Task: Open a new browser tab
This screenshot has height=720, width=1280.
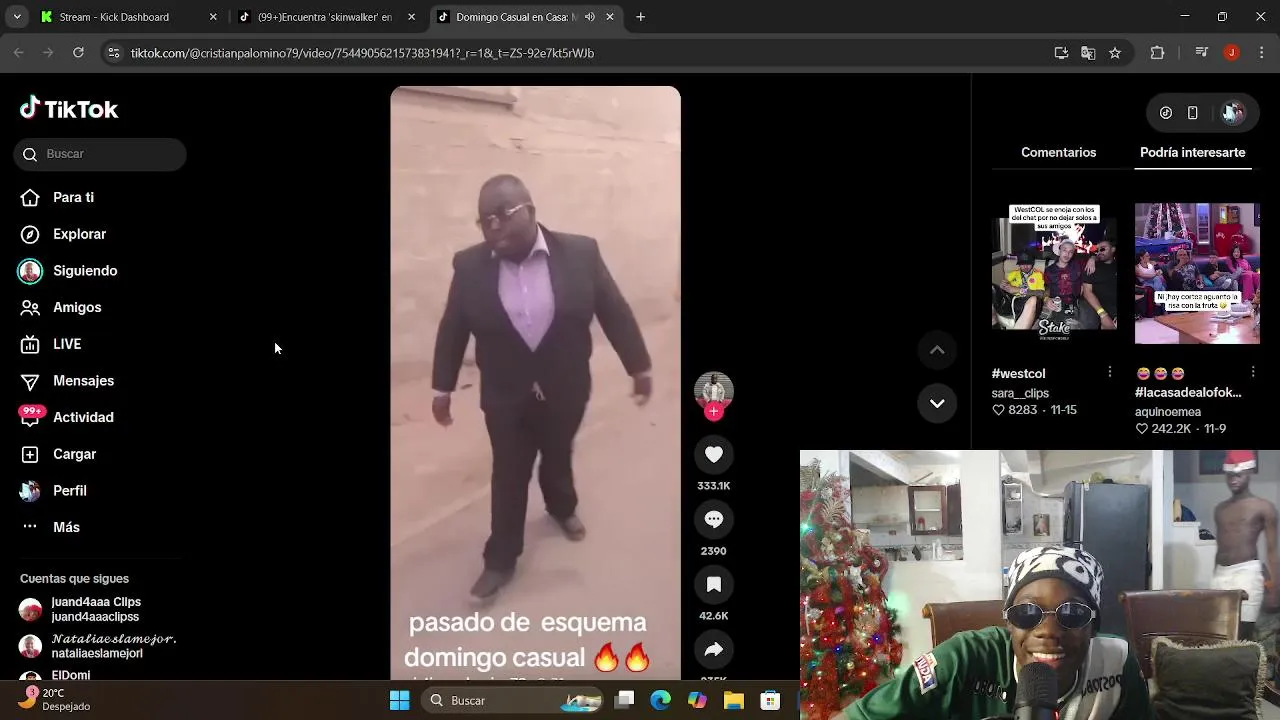Action: pyautogui.click(x=641, y=17)
